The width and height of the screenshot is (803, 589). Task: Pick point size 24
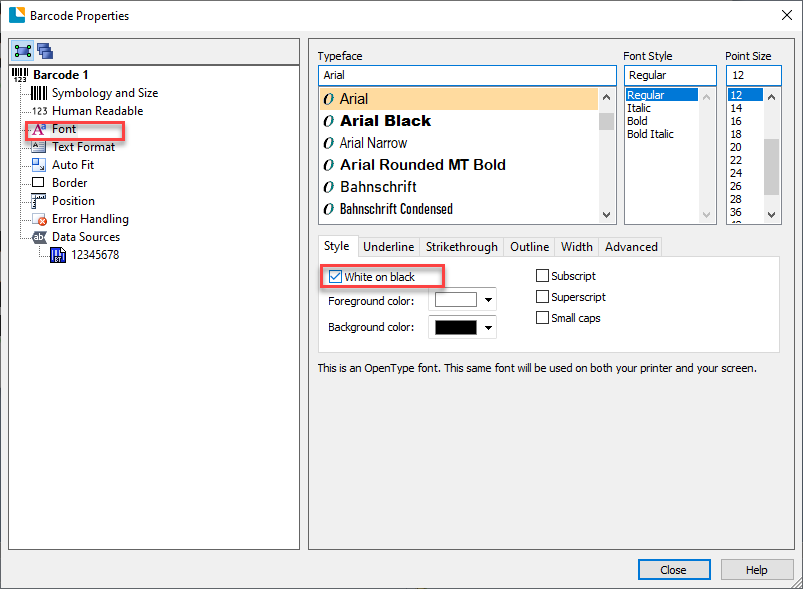click(x=736, y=173)
